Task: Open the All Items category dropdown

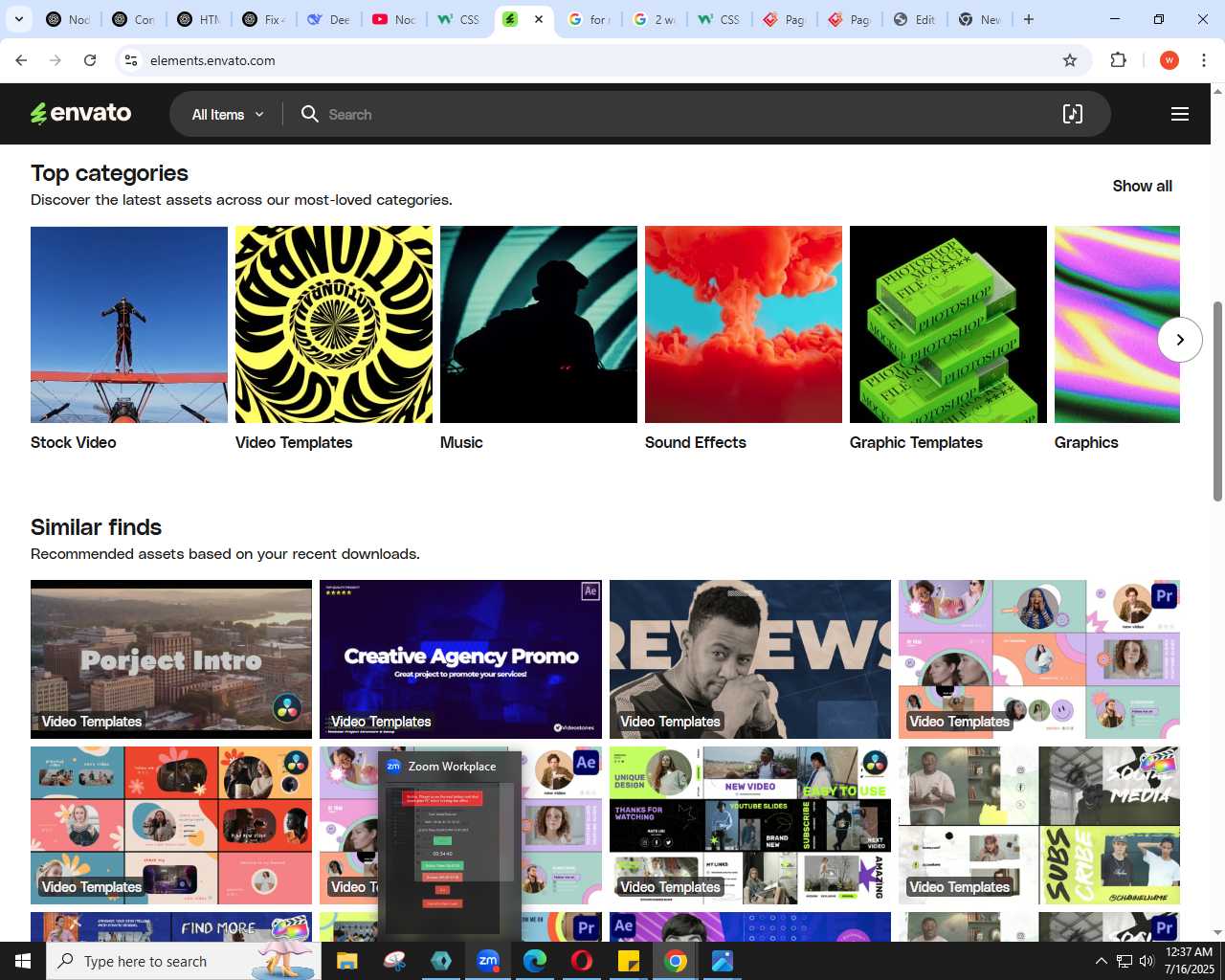Action: tap(228, 115)
